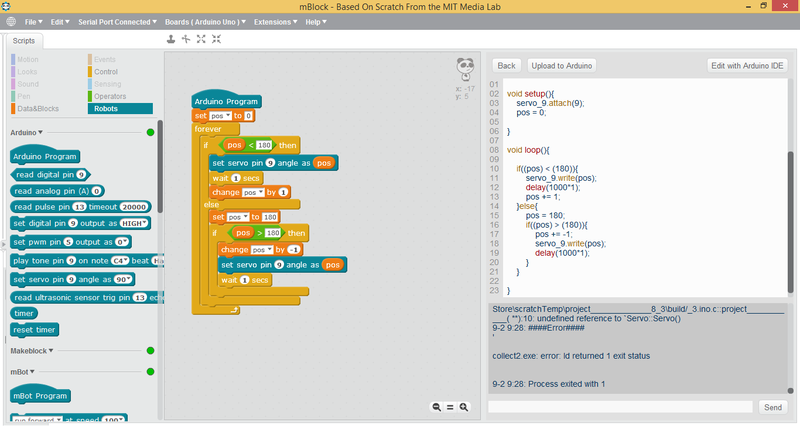This screenshot has height=426, width=800.
Task: Open pos variable dropdown in 'set pos to 0'
Action: 220,116
